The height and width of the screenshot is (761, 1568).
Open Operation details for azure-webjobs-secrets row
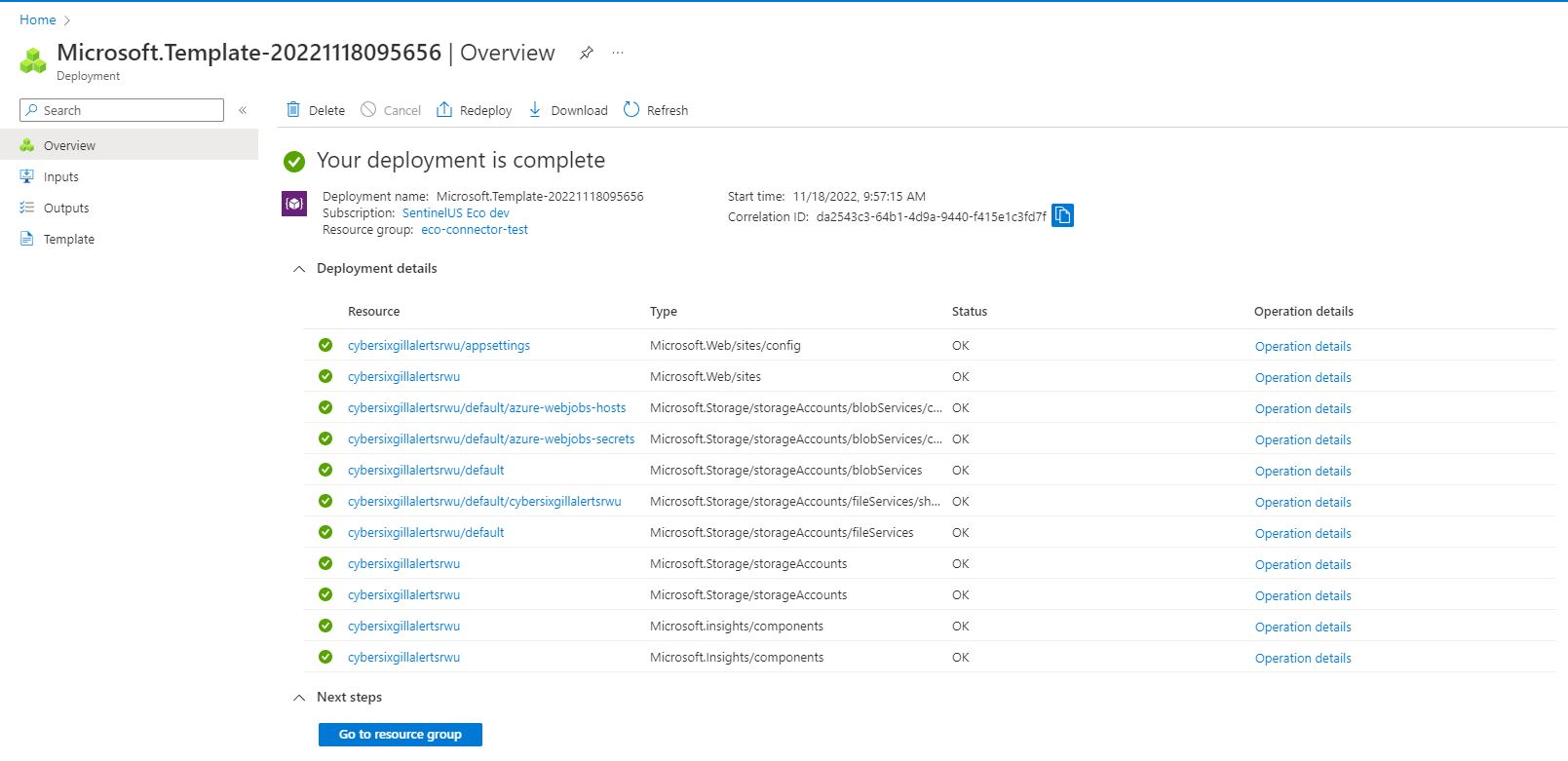(1303, 439)
